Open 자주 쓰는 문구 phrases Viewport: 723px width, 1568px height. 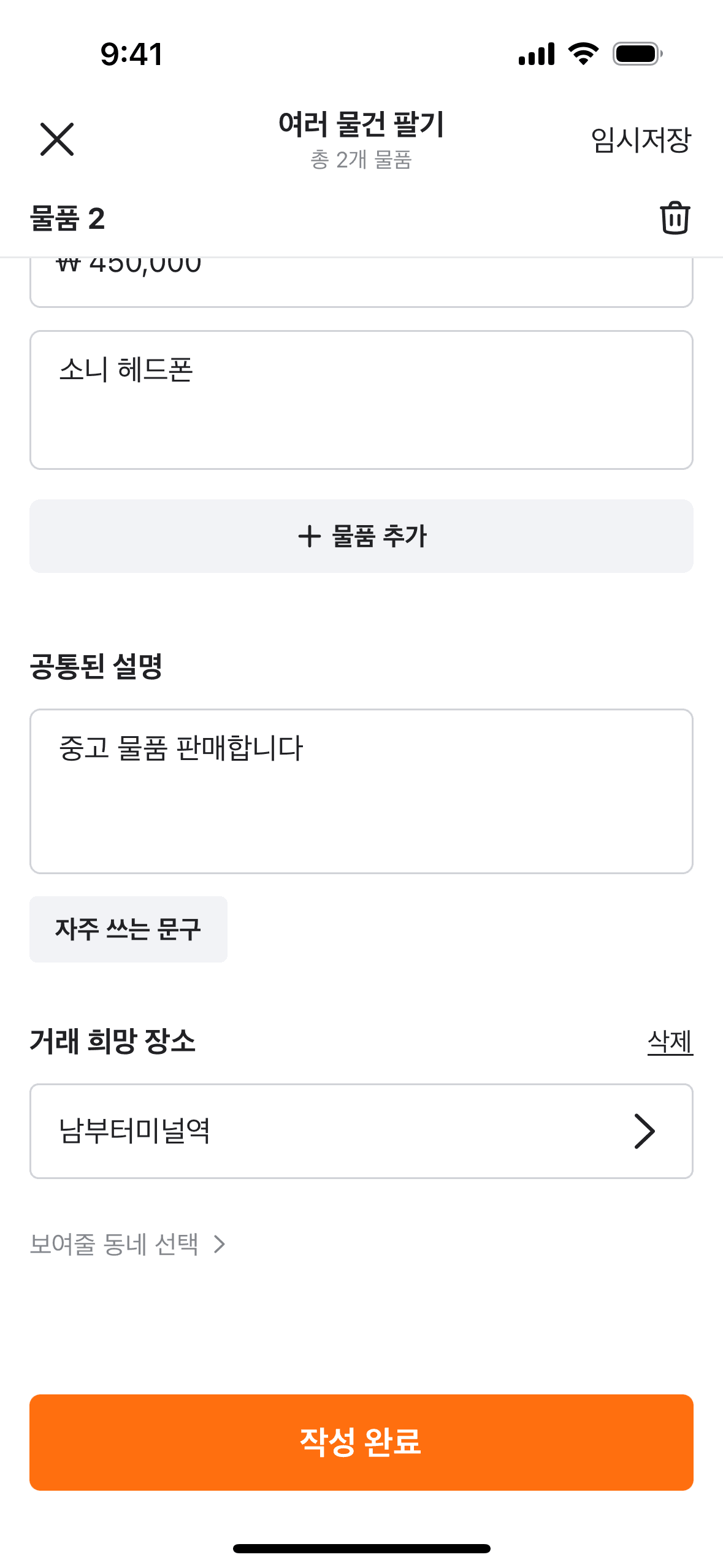[x=128, y=929]
